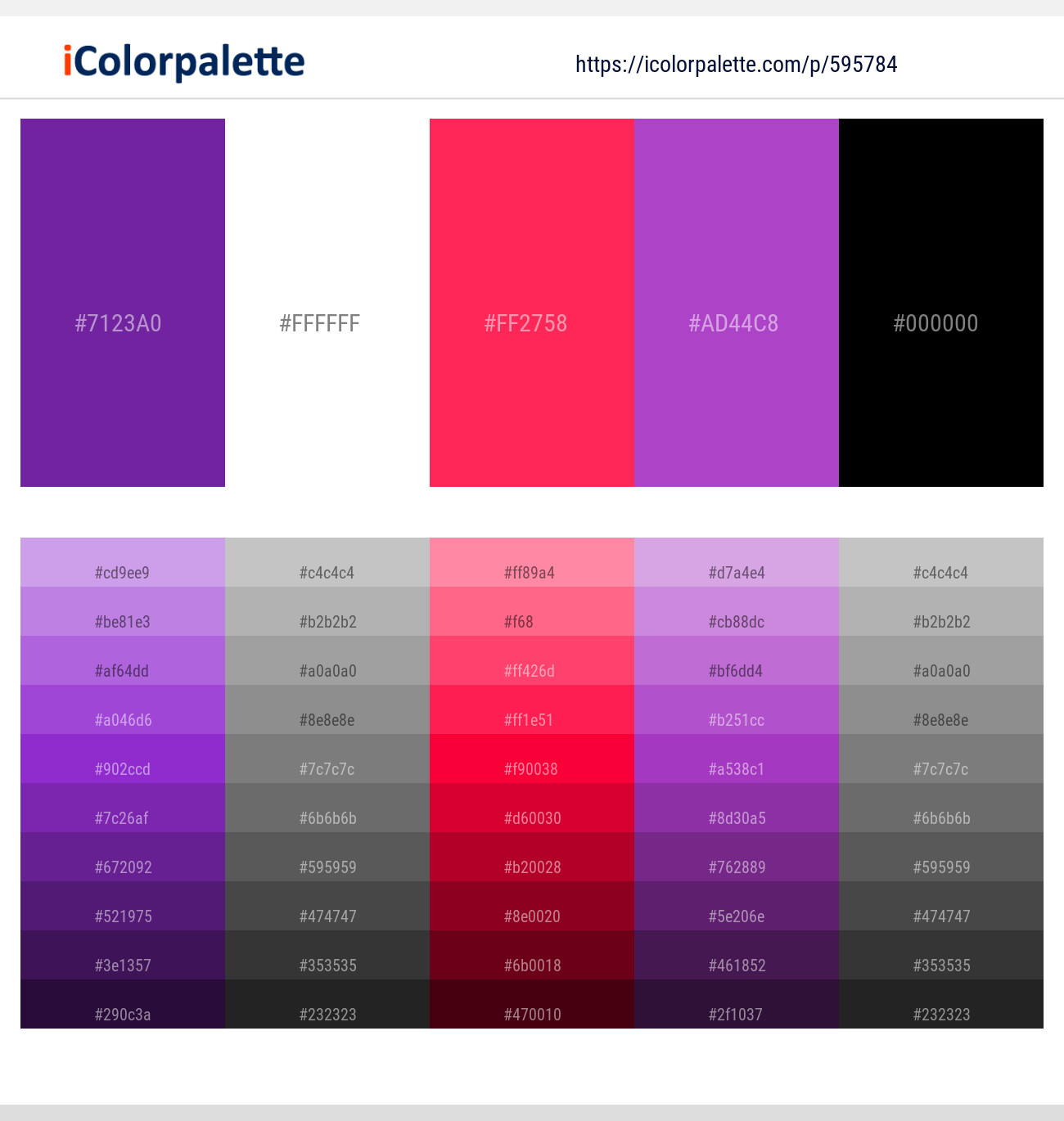Choose the large #AD44C8 orchid swatch
1064x1121 pixels.
coord(737,303)
